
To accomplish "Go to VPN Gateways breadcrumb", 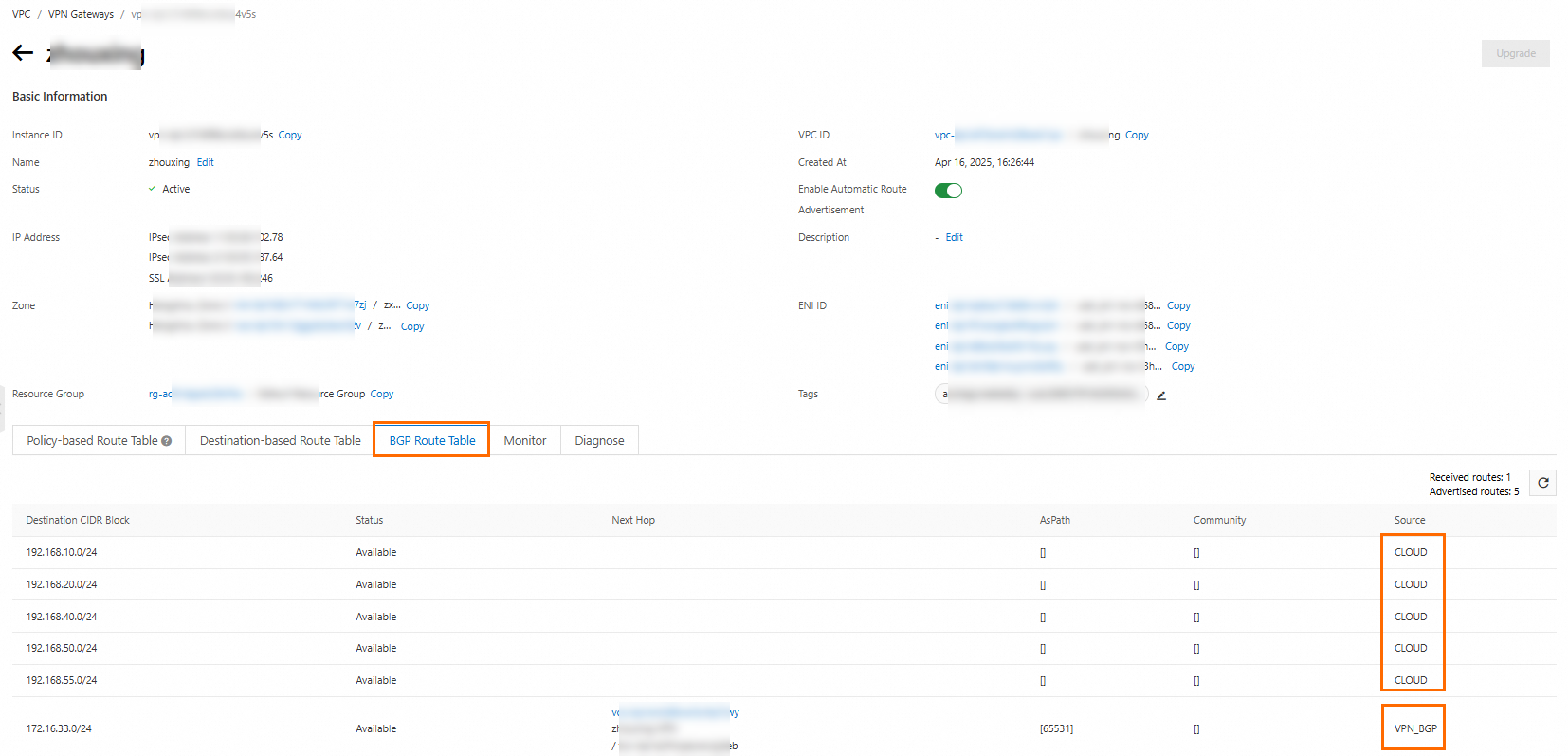I will (81, 14).
